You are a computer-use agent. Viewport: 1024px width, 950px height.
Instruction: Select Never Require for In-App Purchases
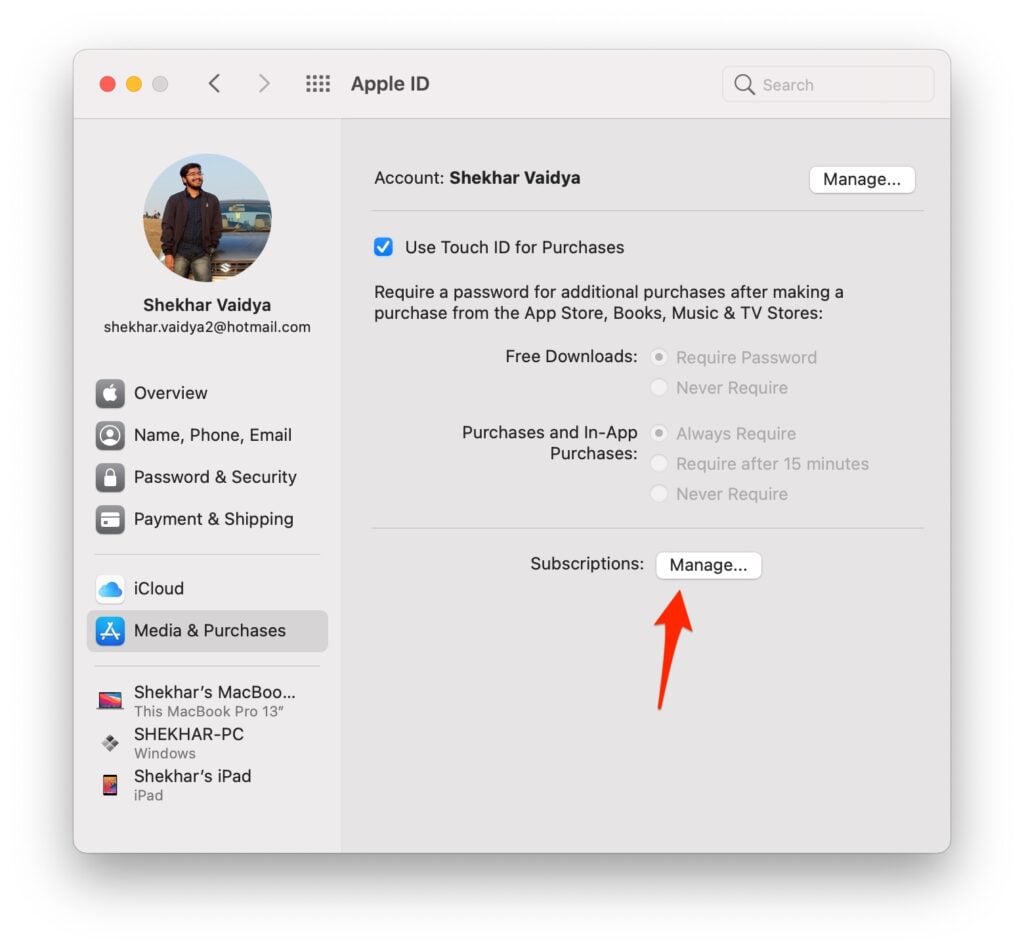click(x=659, y=494)
